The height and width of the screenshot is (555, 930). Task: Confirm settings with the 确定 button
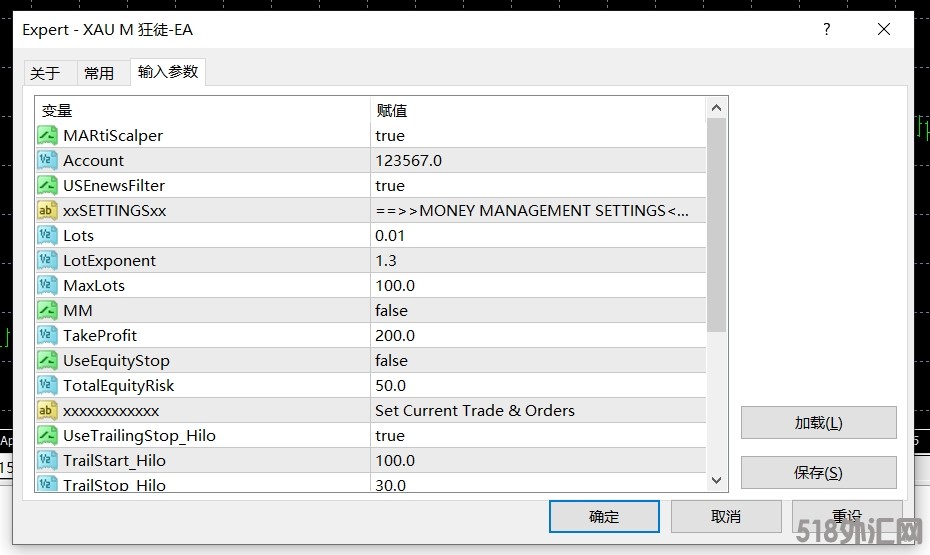604,516
